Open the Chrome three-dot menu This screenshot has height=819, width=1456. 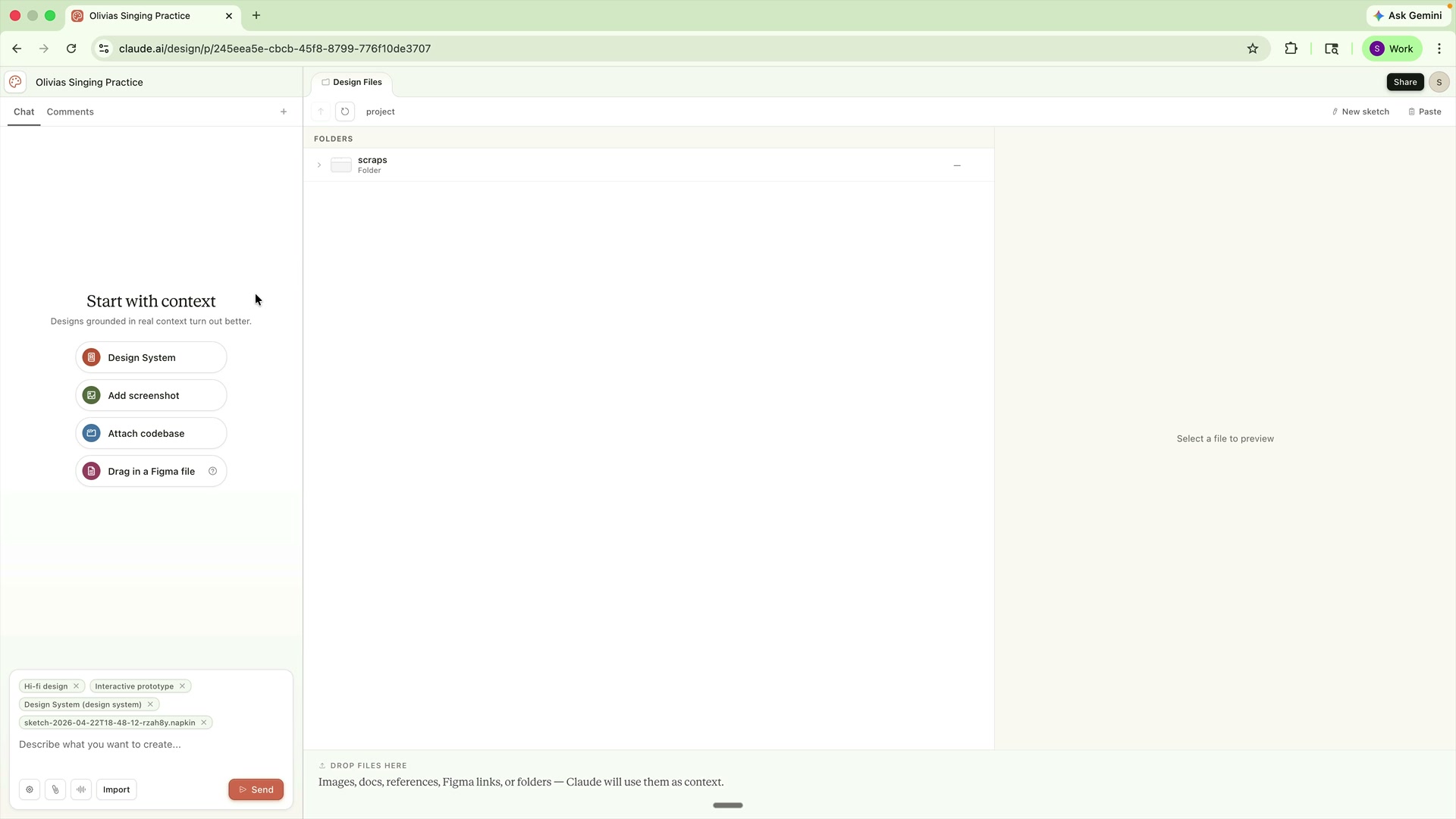click(x=1439, y=49)
